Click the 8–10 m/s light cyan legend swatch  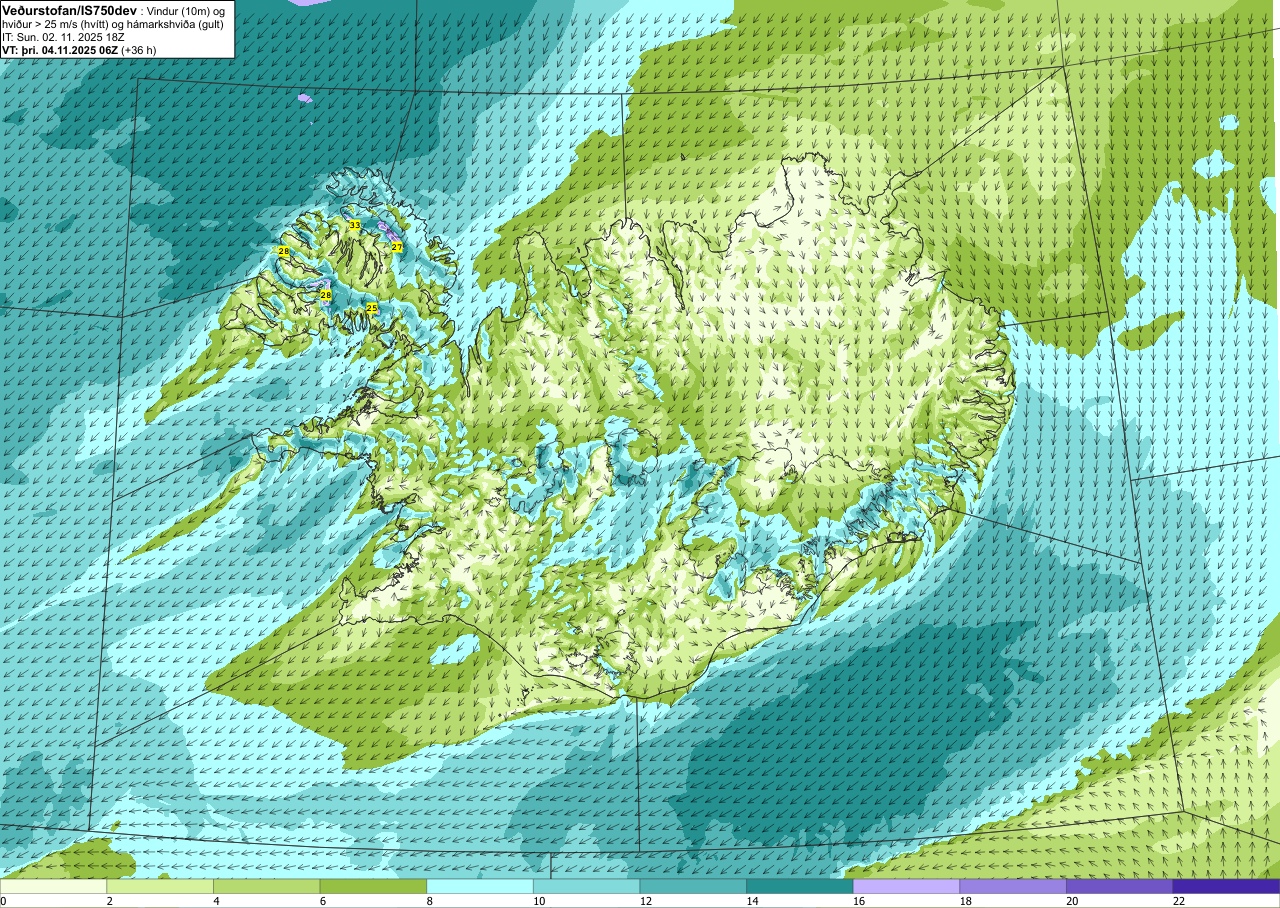point(480,886)
